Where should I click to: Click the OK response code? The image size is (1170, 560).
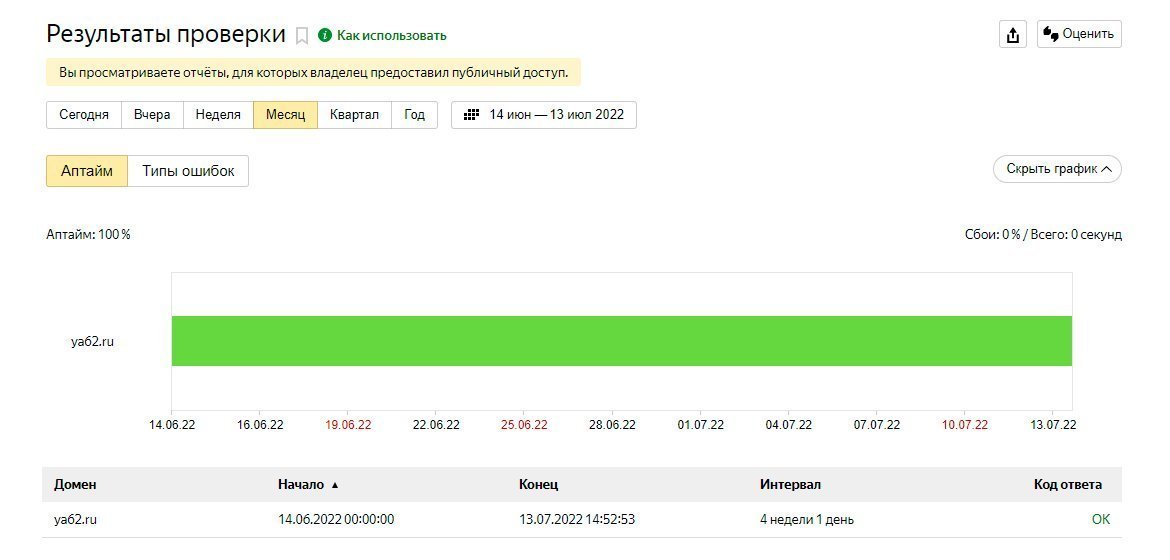point(1101,520)
